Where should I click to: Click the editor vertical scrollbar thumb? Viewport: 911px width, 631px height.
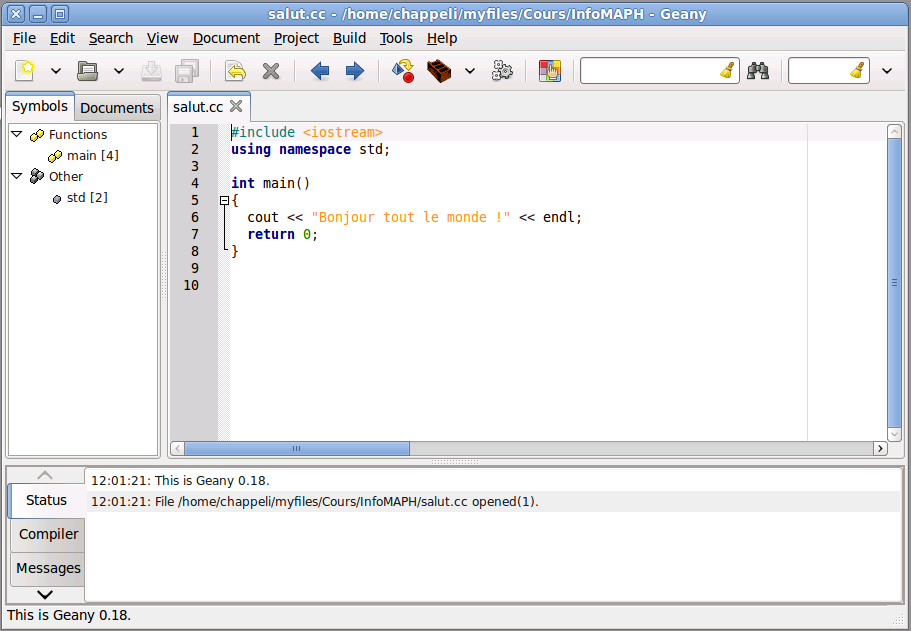coord(895,283)
